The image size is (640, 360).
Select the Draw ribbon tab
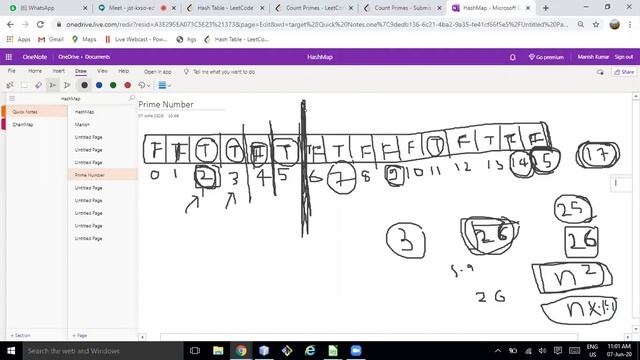point(81,71)
